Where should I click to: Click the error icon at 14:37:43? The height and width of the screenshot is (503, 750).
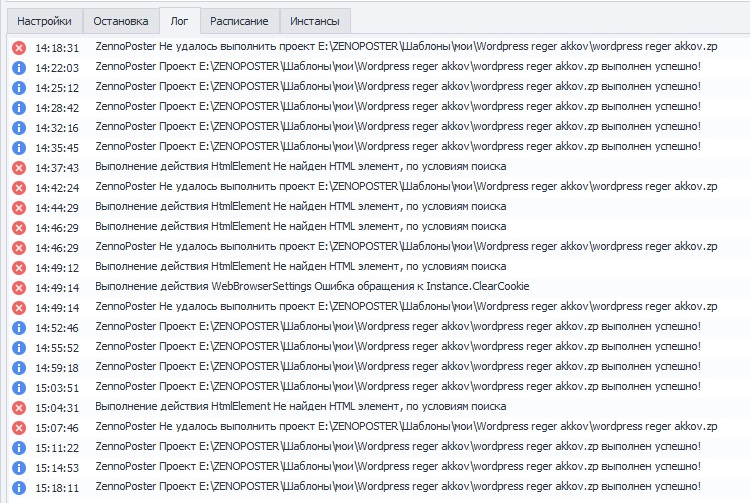click(x=19, y=168)
